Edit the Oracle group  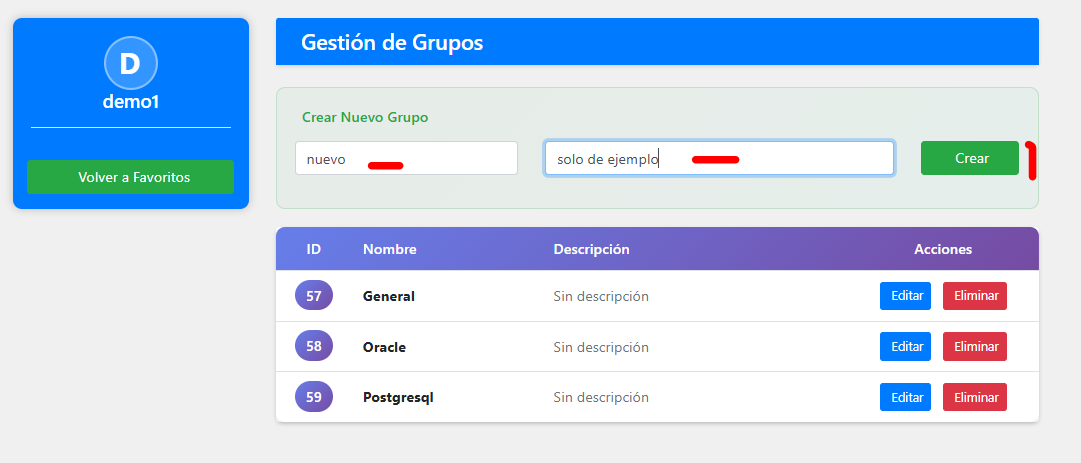(905, 347)
